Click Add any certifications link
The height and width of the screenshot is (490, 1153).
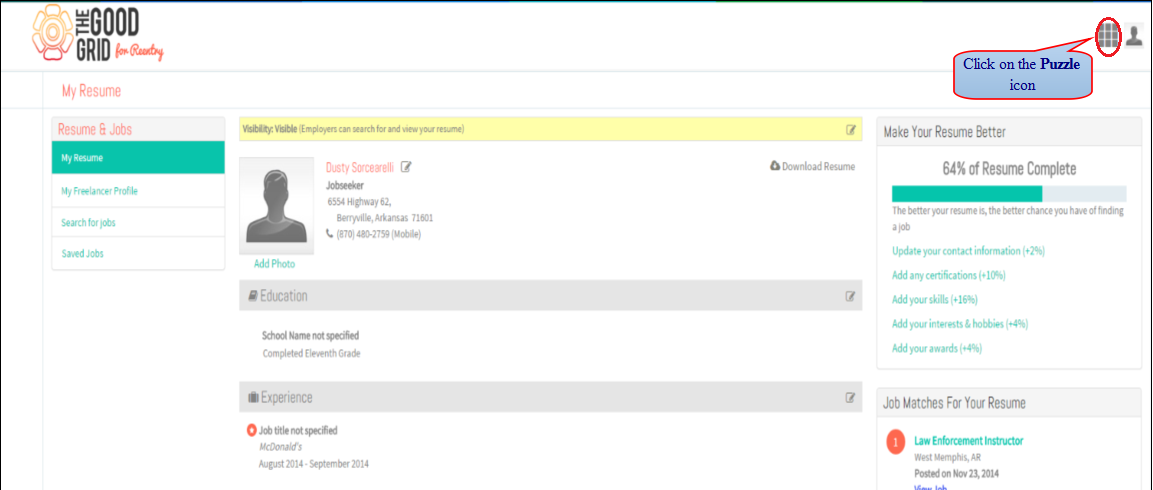(x=949, y=275)
